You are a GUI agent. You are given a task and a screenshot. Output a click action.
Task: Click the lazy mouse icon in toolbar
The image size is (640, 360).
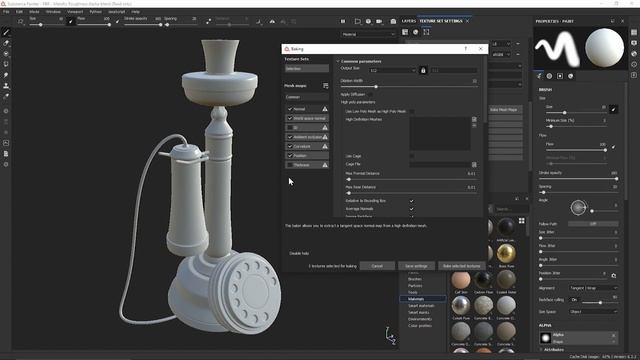pos(209,21)
